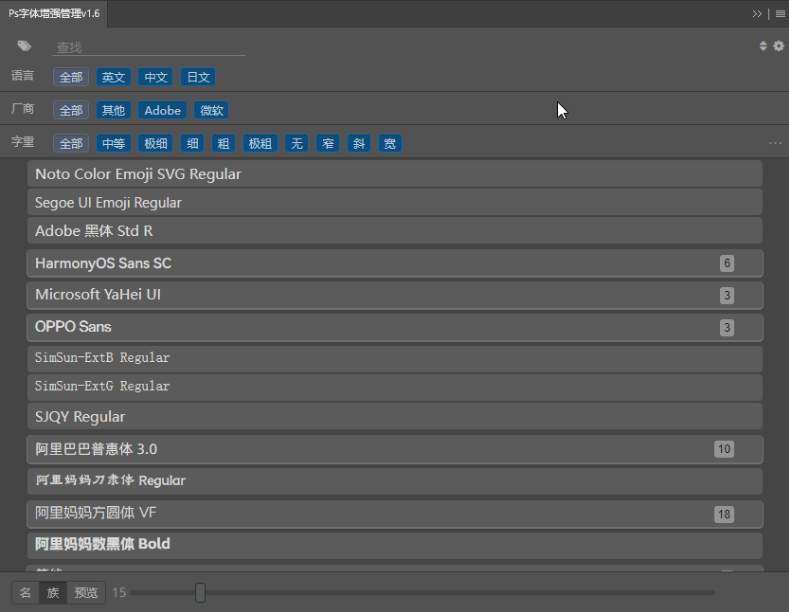
Task: Choose the 阿里妈妈数黑体 Bold font
Action: pos(394,545)
